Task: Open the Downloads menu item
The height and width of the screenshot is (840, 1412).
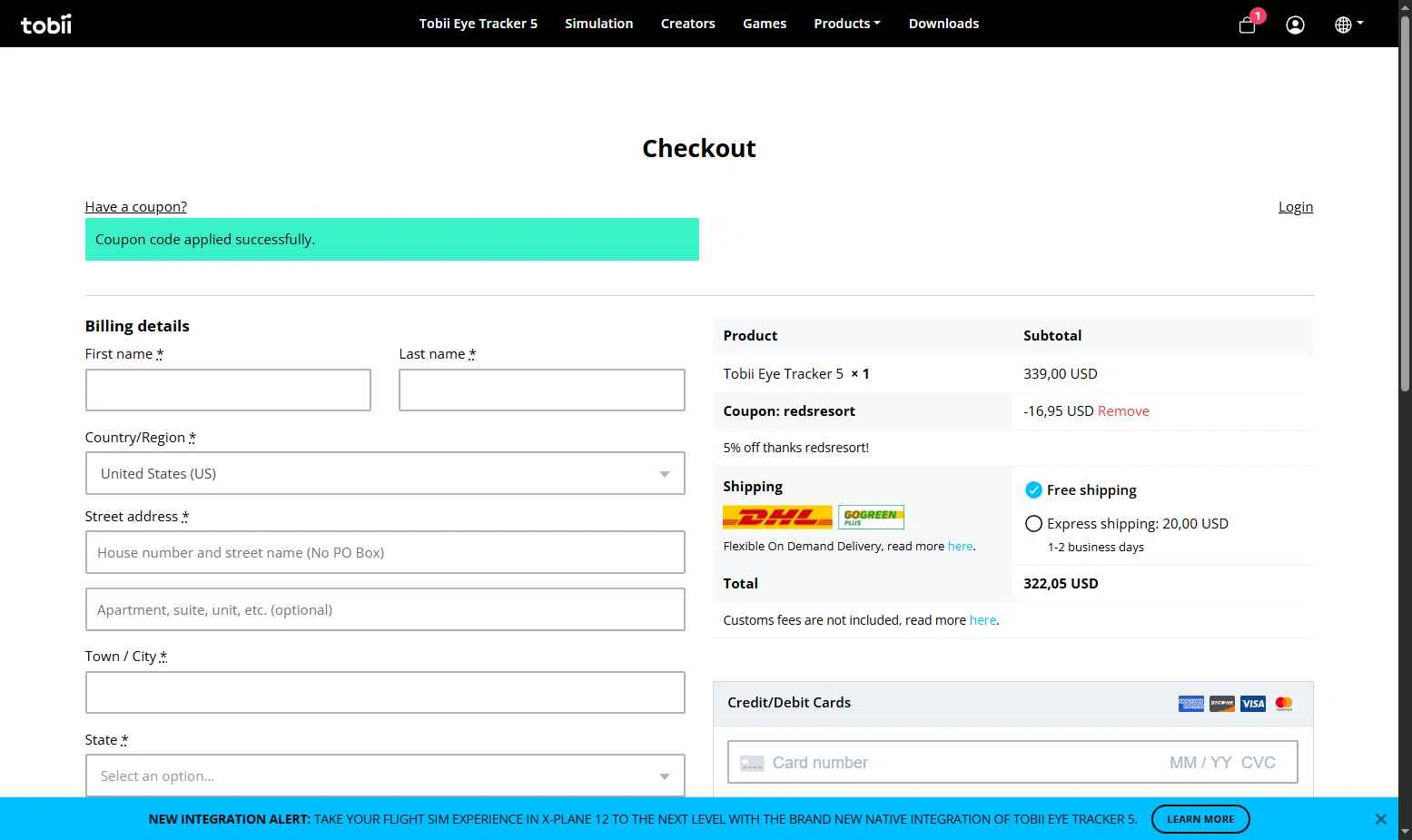Action: (943, 24)
